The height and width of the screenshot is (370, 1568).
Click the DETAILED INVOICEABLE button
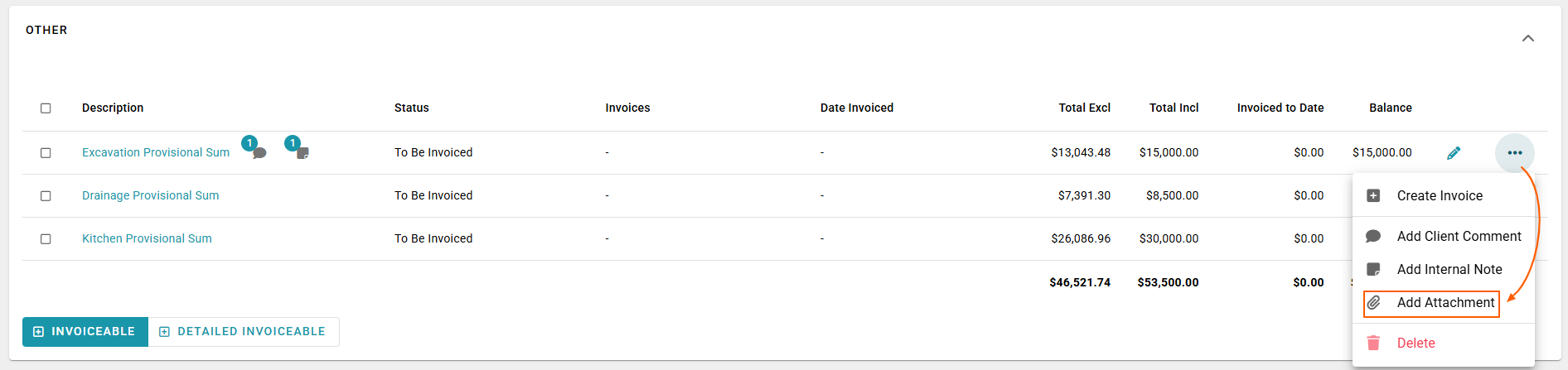click(x=243, y=332)
